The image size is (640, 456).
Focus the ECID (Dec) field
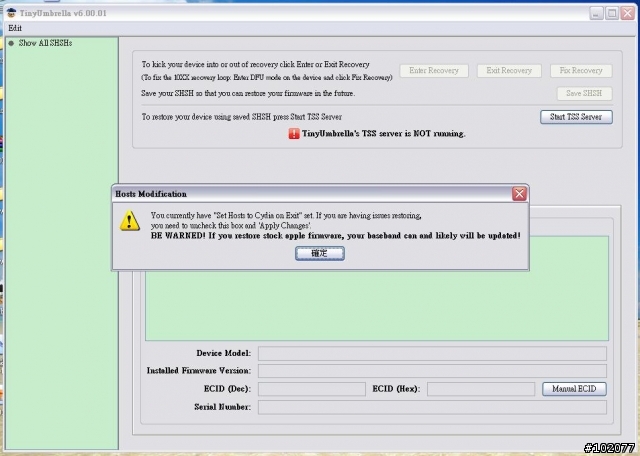[312, 389]
